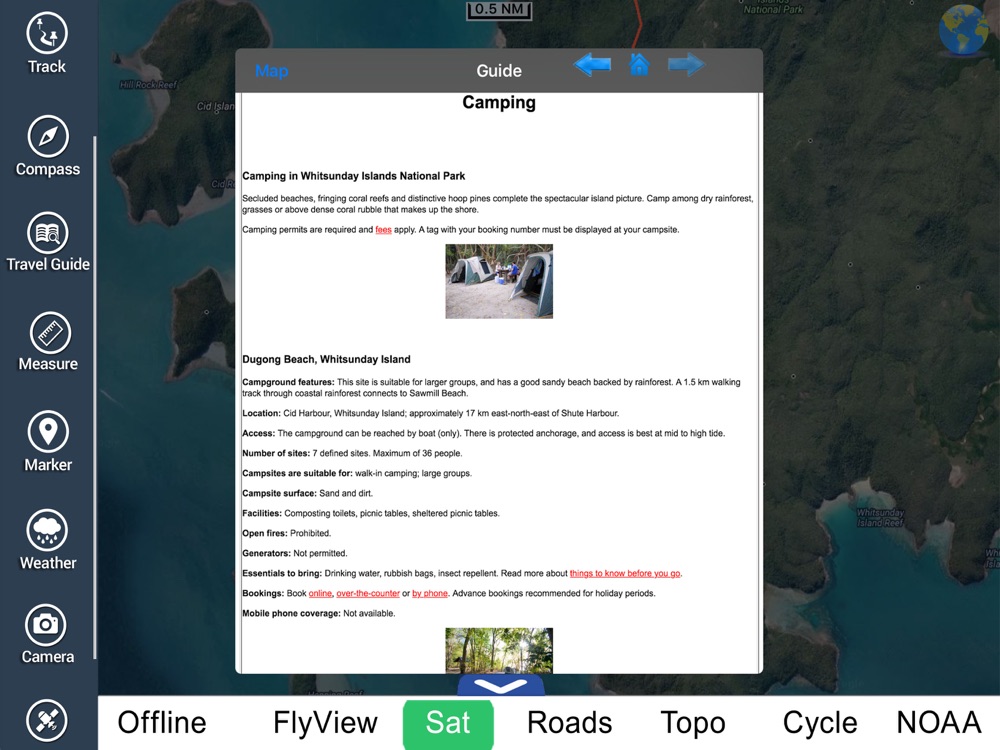Switch to Offline map mode
This screenshot has height=750, width=1000.
(162, 723)
